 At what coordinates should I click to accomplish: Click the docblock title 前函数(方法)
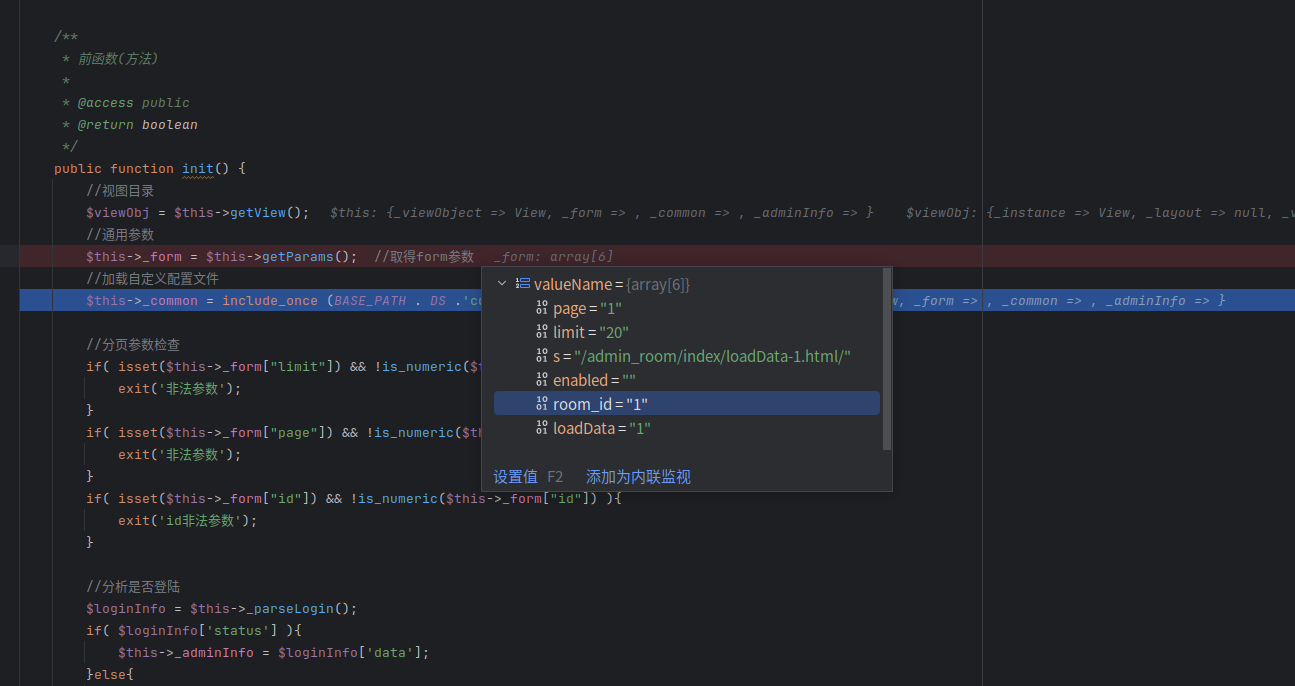(x=118, y=58)
